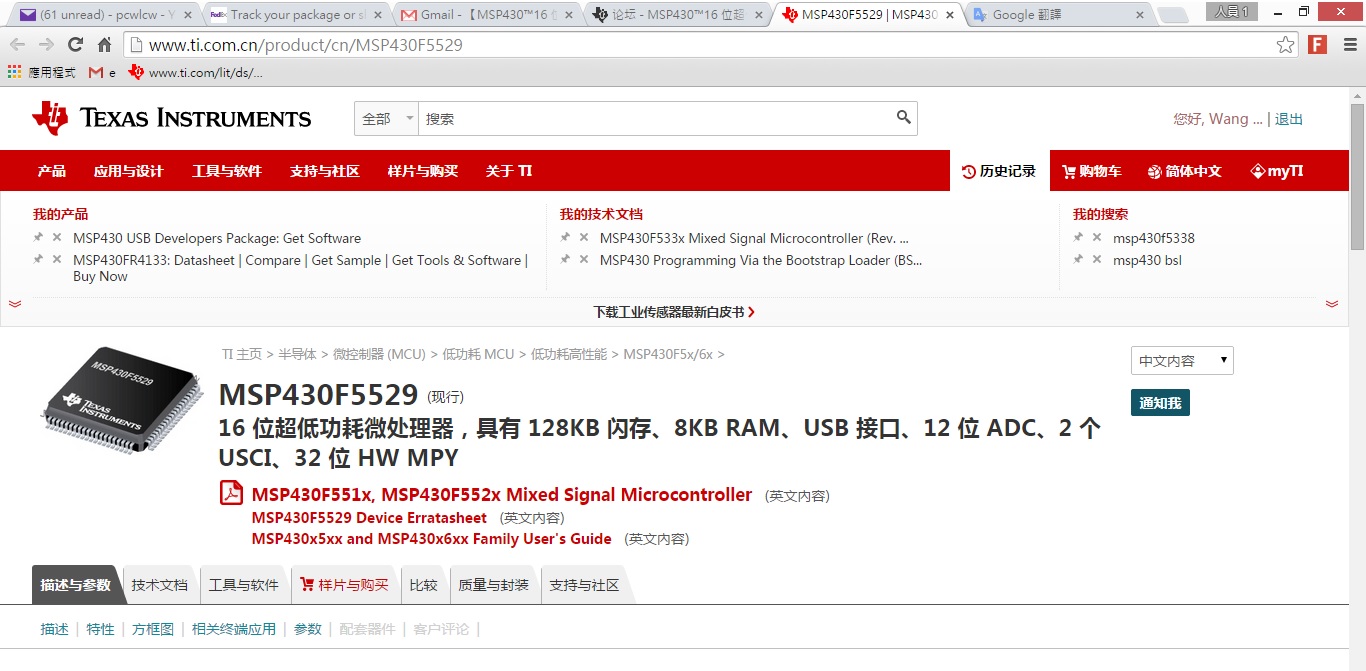Open the myTI menu
The width and height of the screenshot is (1366, 671).
click(1277, 171)
